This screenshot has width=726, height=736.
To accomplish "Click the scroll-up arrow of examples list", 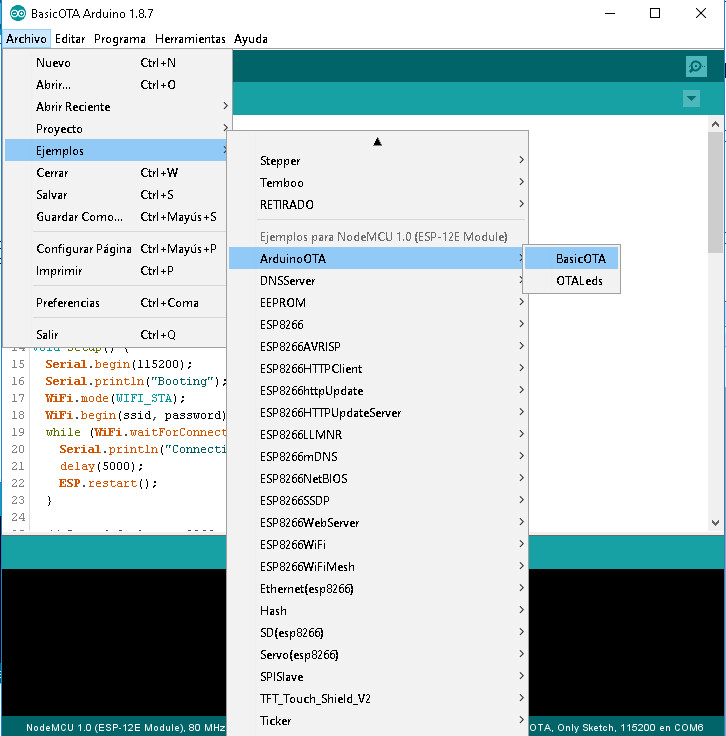I will pos(377,141).
